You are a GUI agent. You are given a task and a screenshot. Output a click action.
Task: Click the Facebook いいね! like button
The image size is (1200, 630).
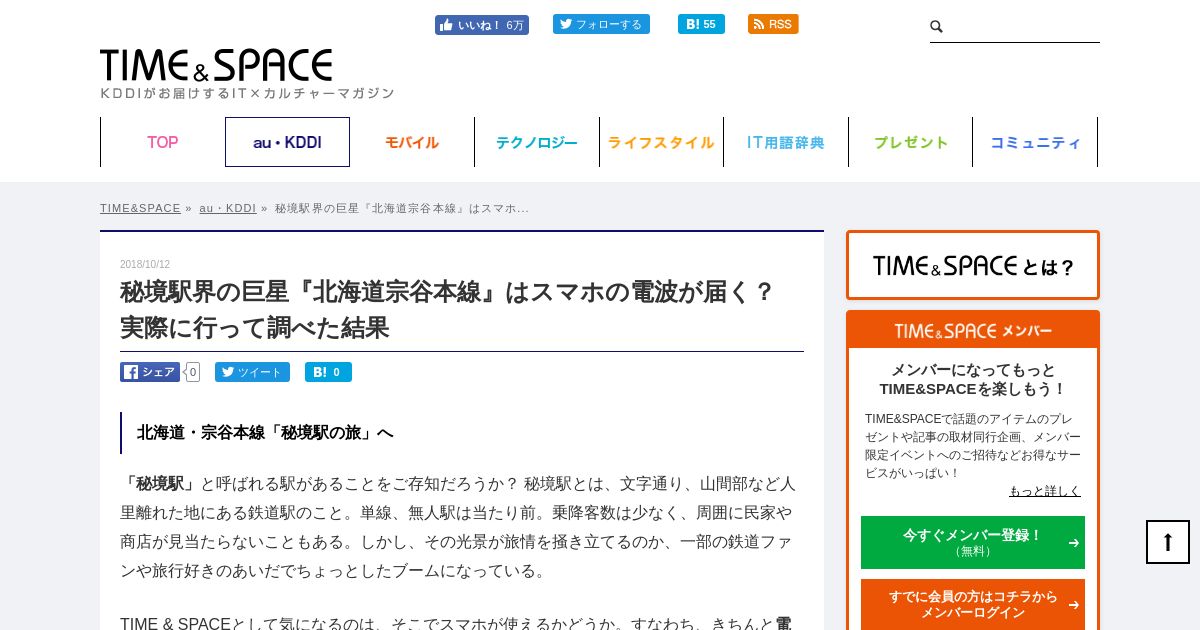point(482,25)
